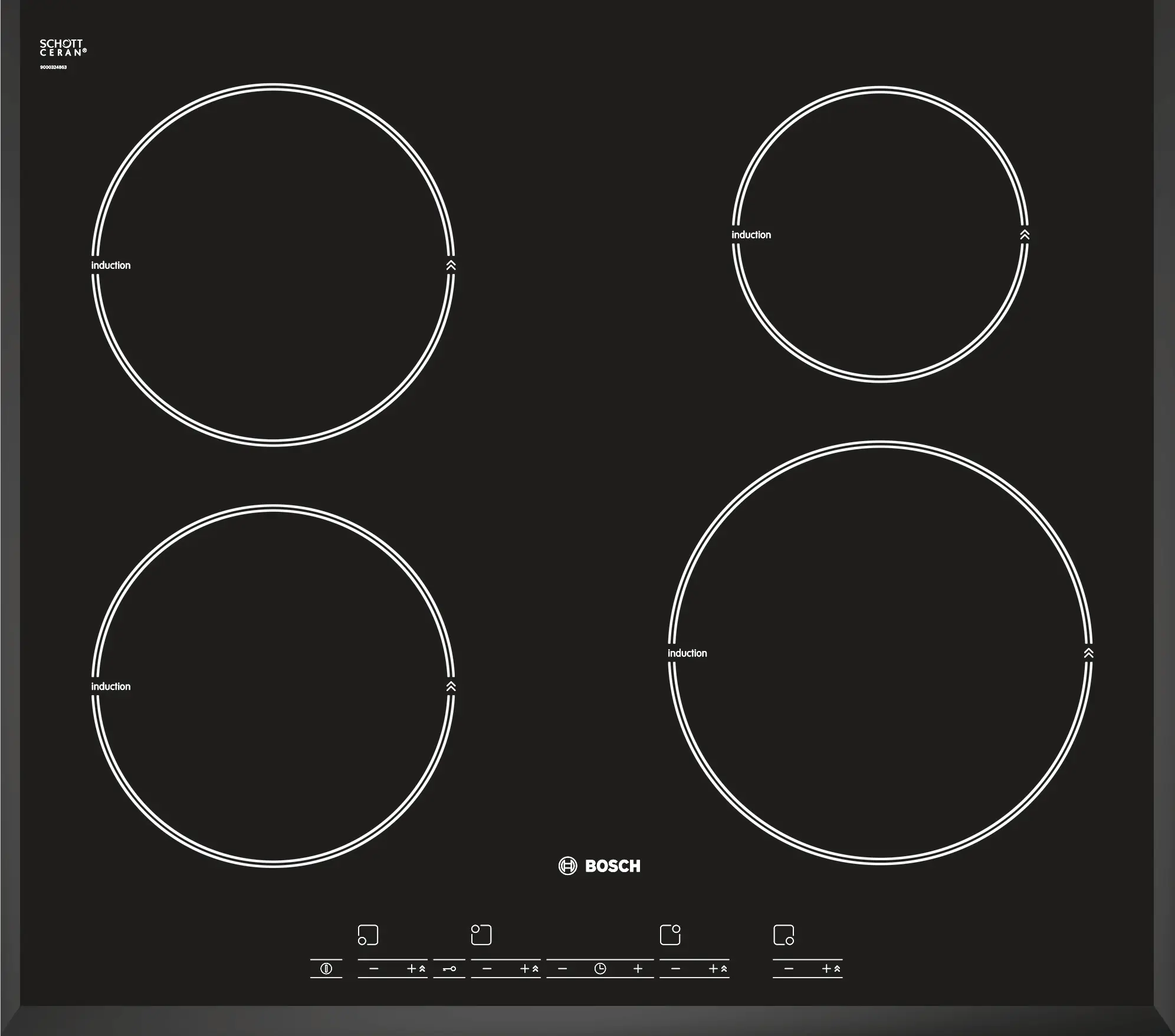Tap the front-right zone indicator icon
Image resolution: width=1175 pixels, height=1036 pixels.
(x=783, y=935)
